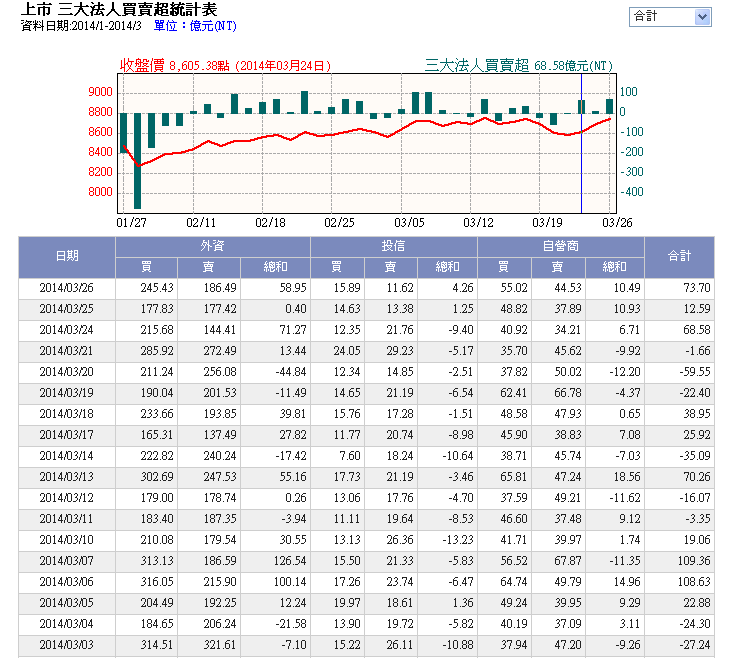Click the 外資 group header

pos(212,246)
